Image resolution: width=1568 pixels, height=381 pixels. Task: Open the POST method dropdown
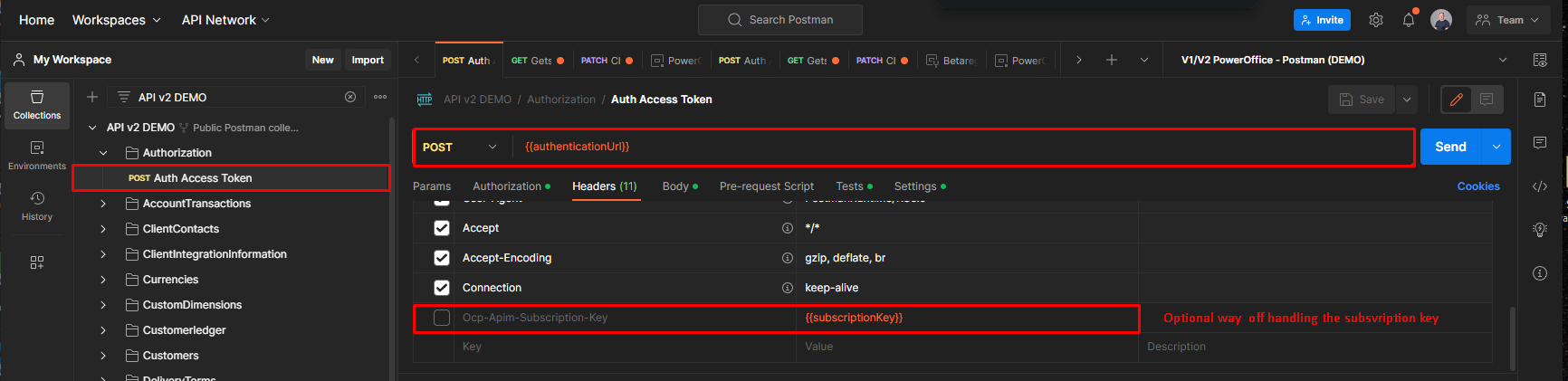point(460,148)
